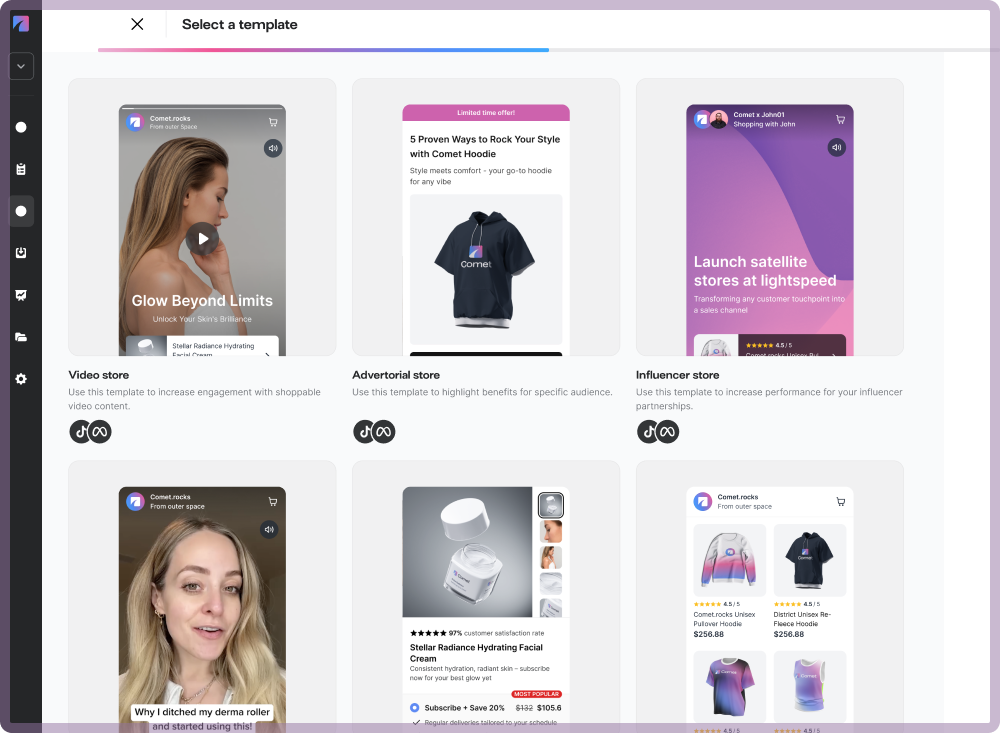Image resolution: width=1000 pixels, height=733 pixels.
Task: Close the Select a template dialog
Action: pos(137,24)
